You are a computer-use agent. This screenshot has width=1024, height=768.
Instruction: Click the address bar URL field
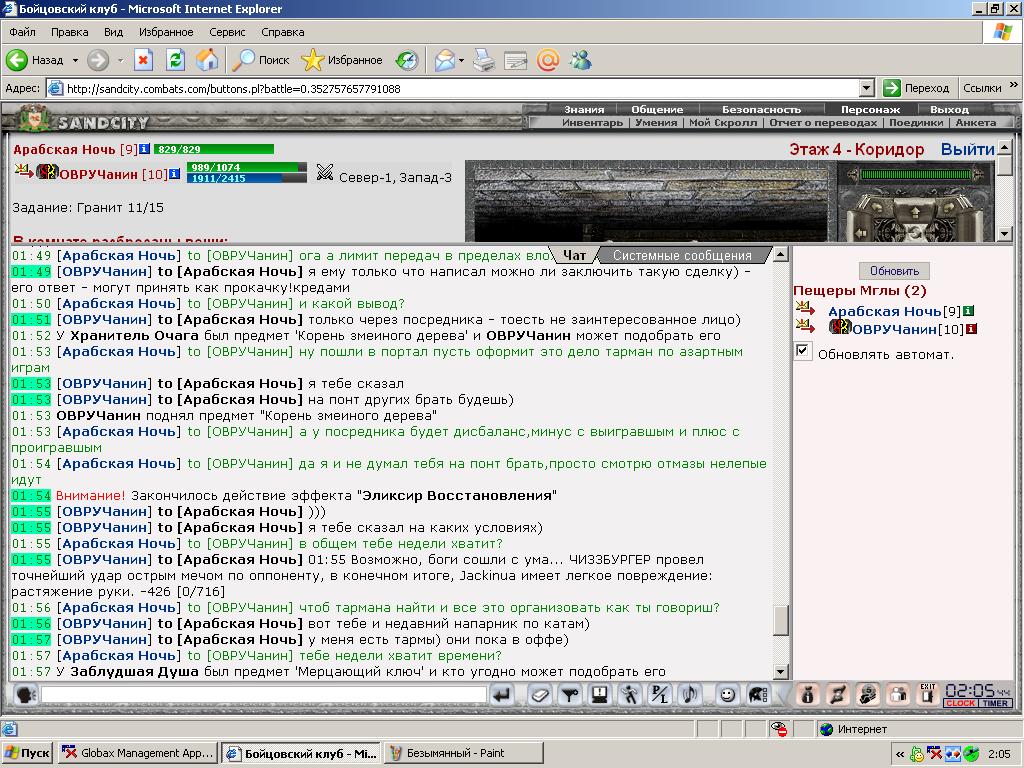(453, 88)
